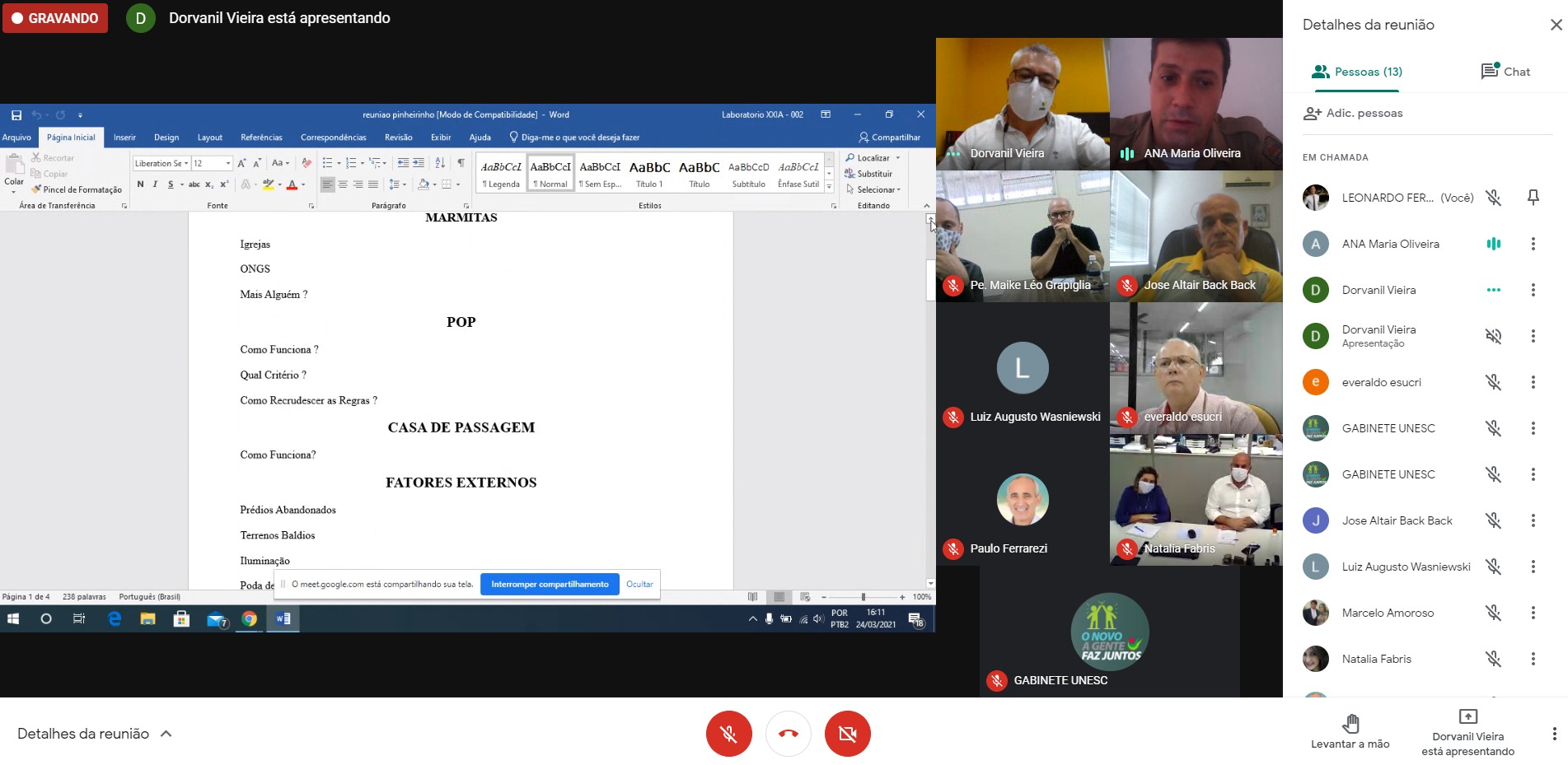Open options menu for Marcelo Amoroso
1568x765 pixels.
pos(1533,613)
